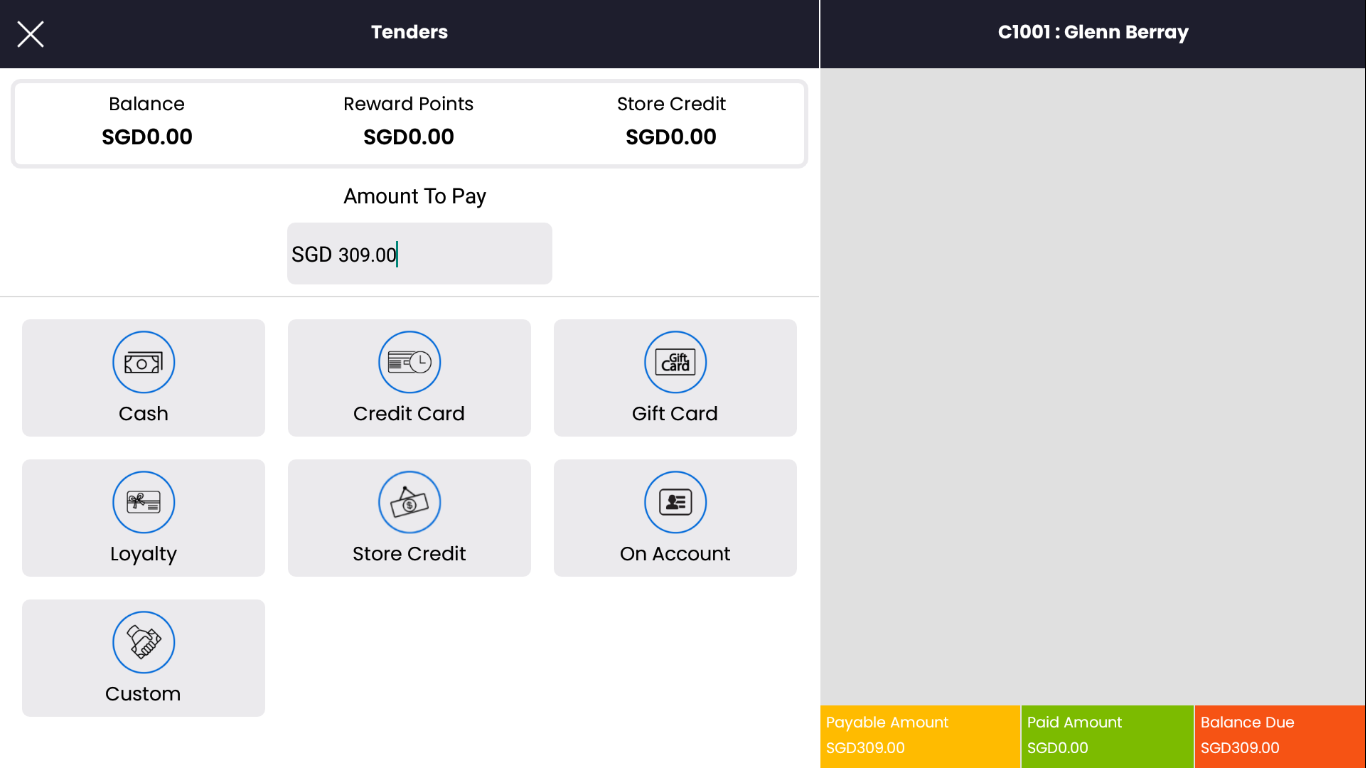Select the Credit Card payment icon
The height and width of the screenshot is (768, 1366).
409,362
